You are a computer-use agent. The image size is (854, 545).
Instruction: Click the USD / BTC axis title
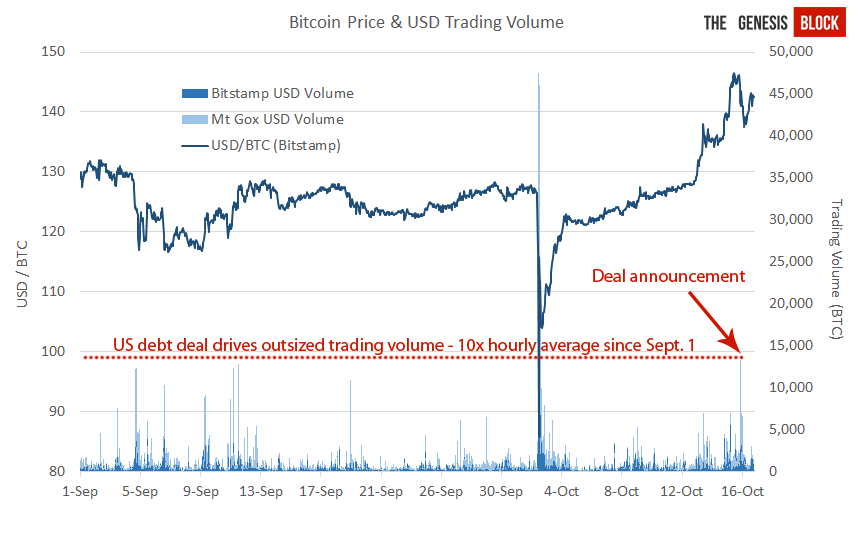click(22, 274)
